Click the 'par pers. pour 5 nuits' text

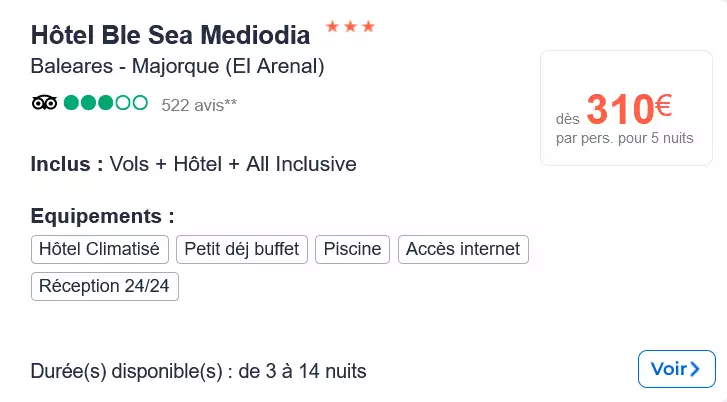(x=624, y=138)
